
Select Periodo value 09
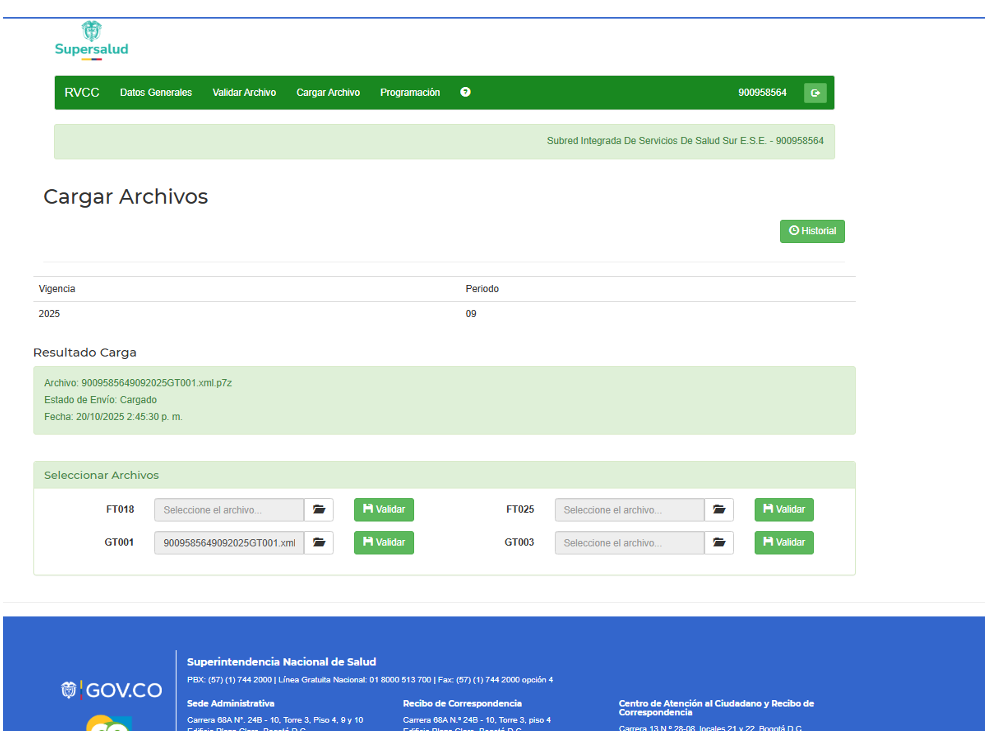[471, 314]
